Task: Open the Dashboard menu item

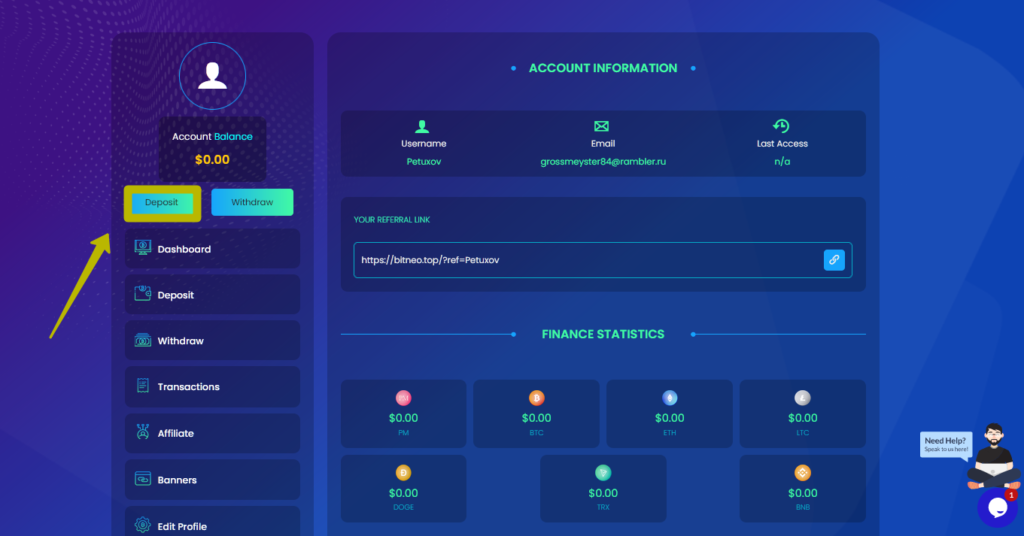Action: [212, 249]
